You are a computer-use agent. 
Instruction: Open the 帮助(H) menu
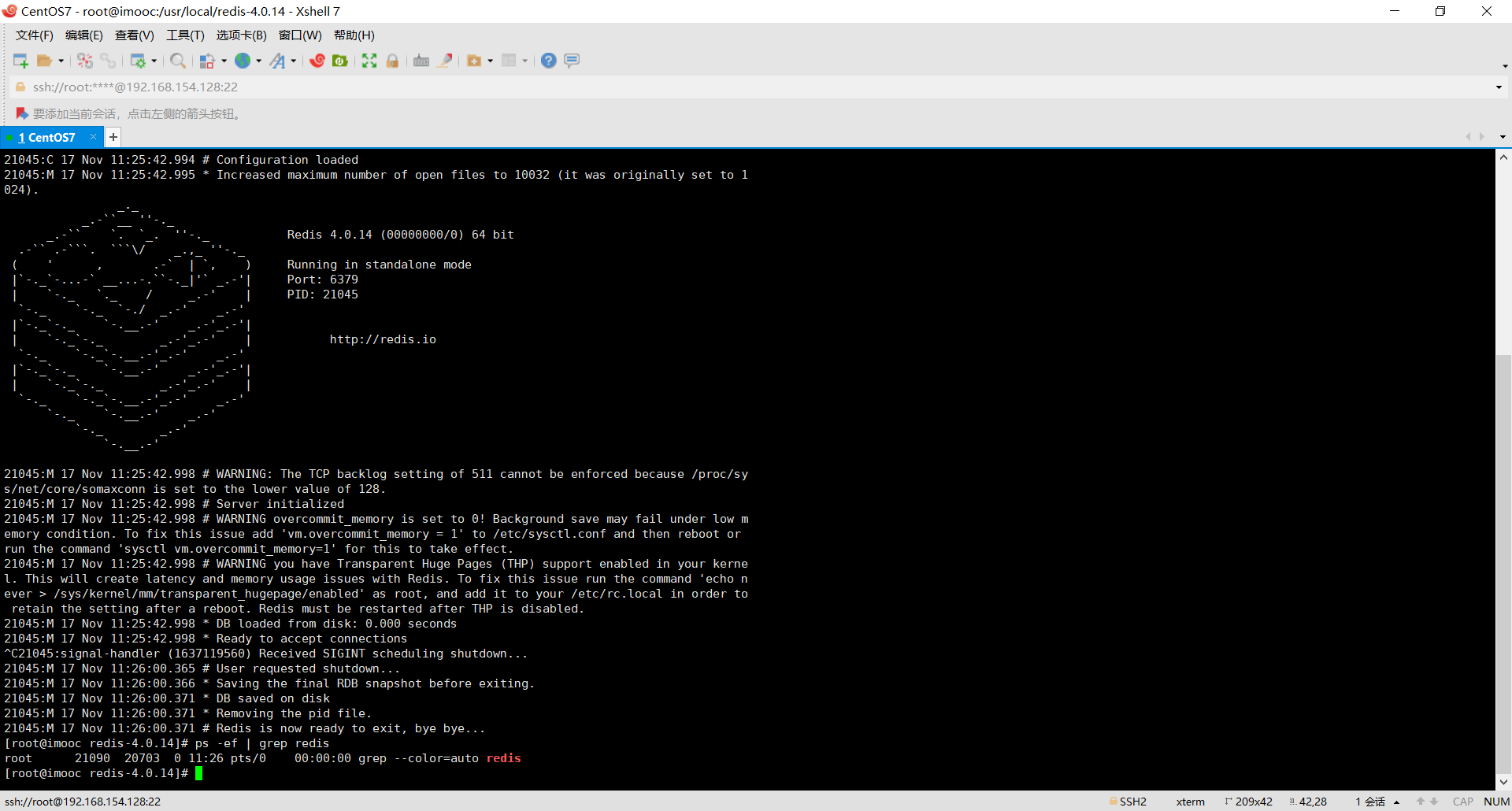(x=354, y=35)
